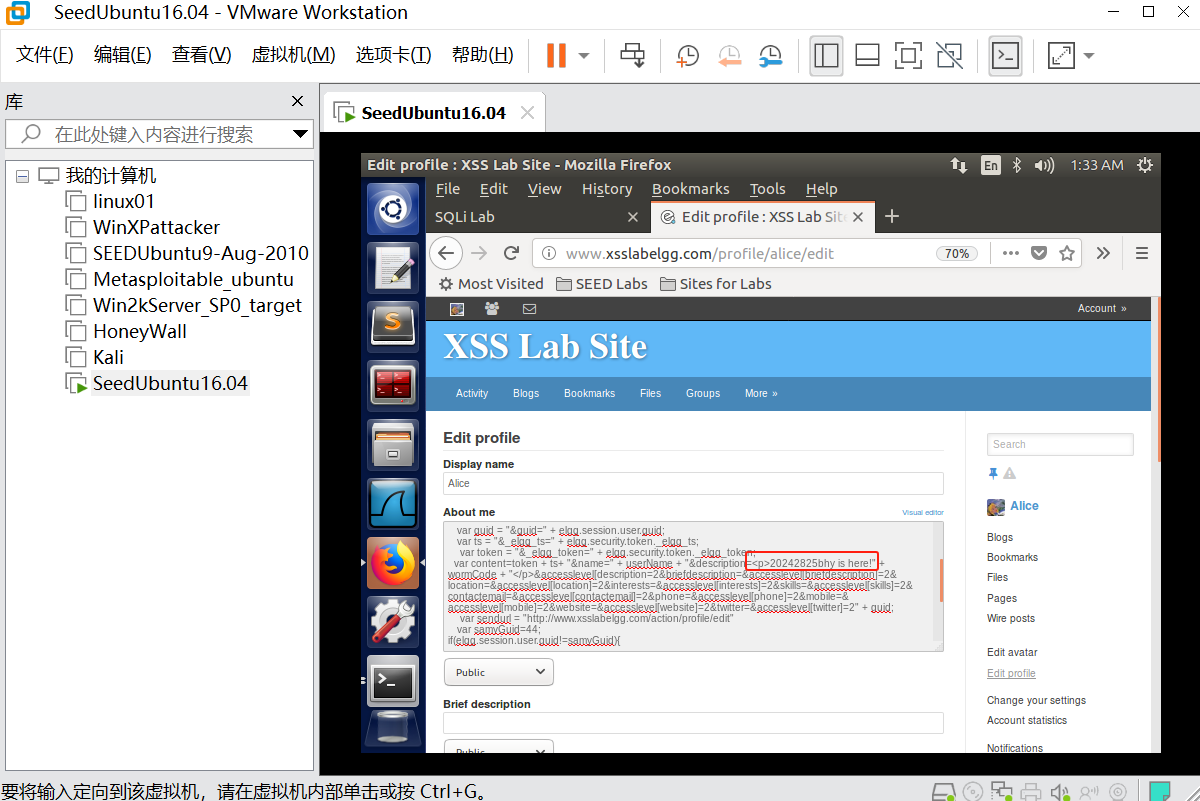Launch Sublime Text from Ubuntu dock
The height and width of the screenshot is (801, 1200).
tap(393, 326)
